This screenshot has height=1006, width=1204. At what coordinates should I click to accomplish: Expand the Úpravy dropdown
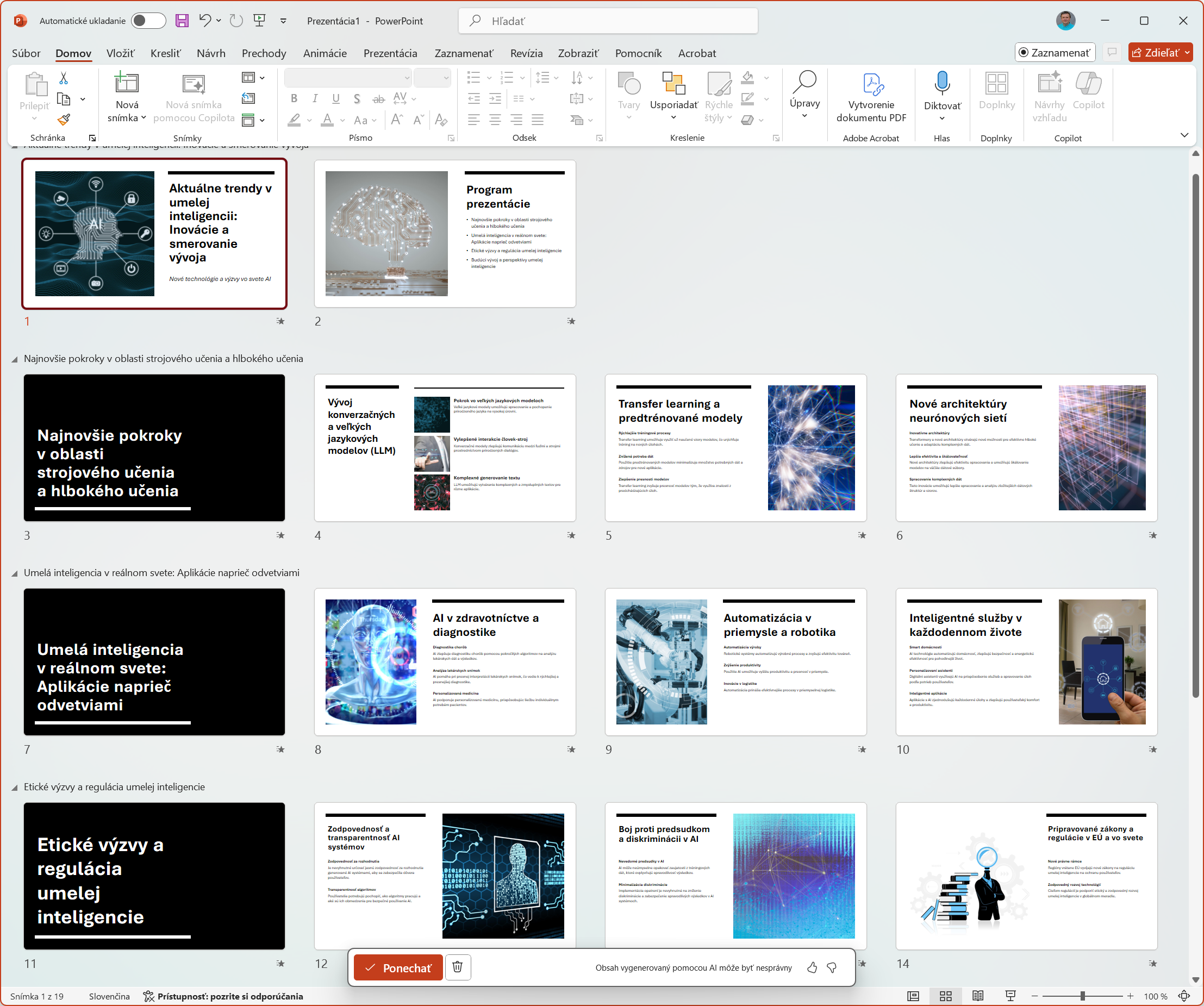(804, 115)
